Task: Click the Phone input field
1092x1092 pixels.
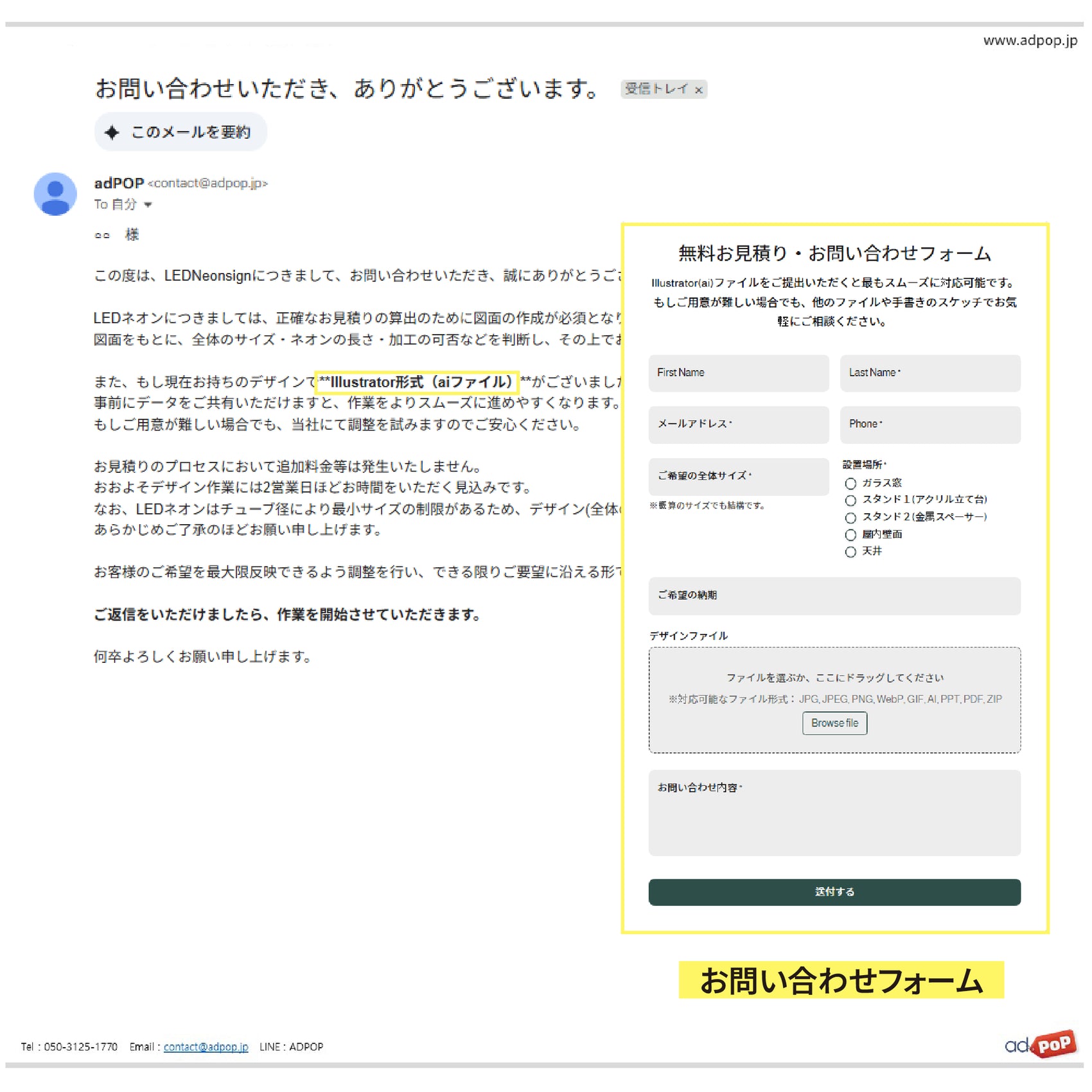Action: tap(929, 425)
